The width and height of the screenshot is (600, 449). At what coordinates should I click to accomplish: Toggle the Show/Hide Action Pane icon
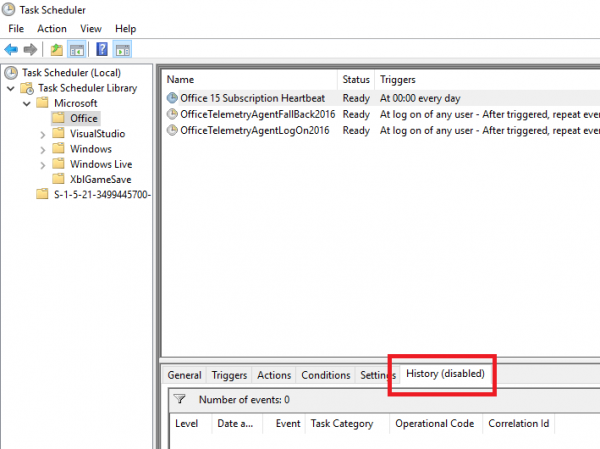[x=123, y=50]
